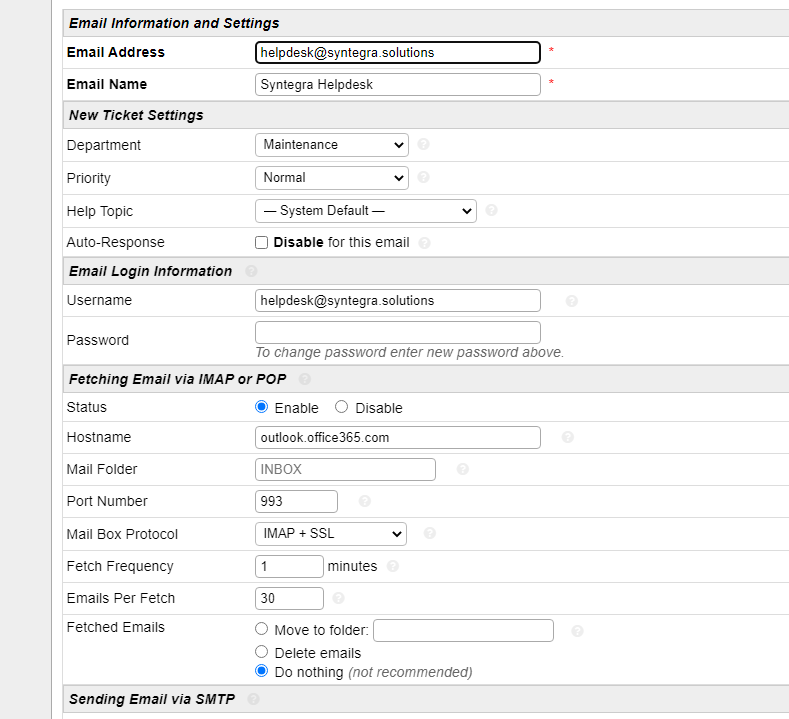Open the Department dropdown showing Maintenance
The image size is (789, 719).
(331, 145)
